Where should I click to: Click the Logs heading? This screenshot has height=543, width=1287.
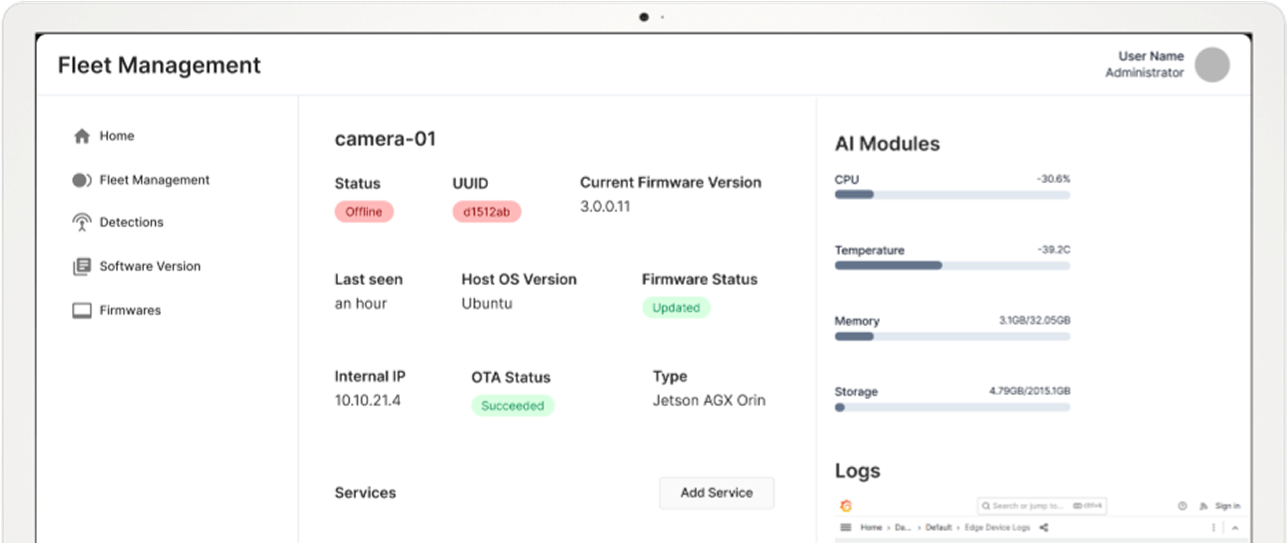pyautogui.click(x=858, y=471)
